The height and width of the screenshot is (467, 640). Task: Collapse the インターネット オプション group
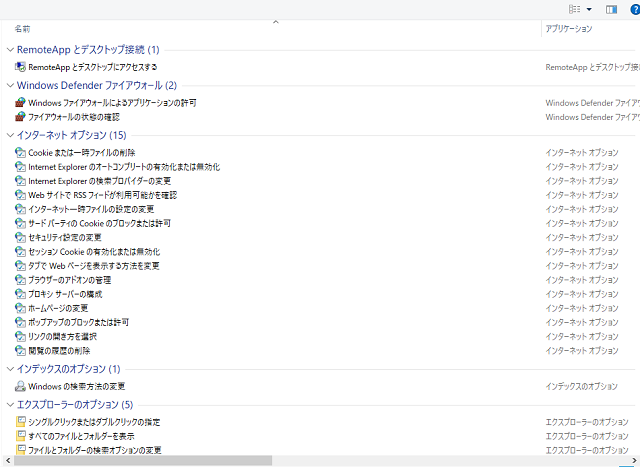coord(10,135)
